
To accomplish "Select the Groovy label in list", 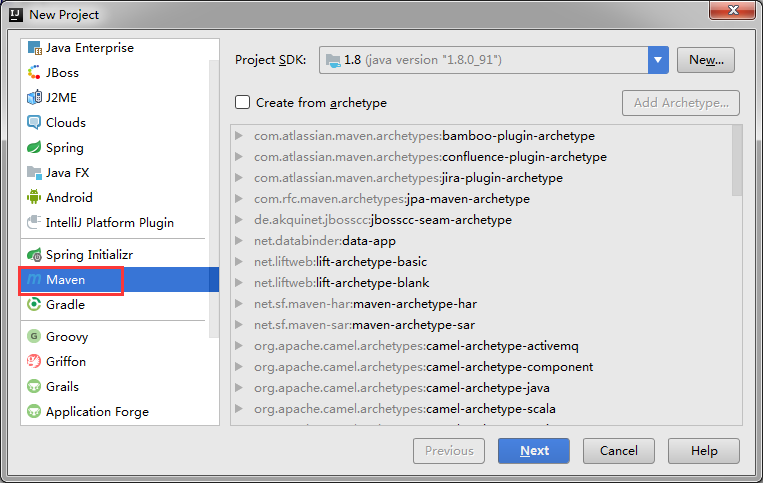I will (x=67, y=337).
